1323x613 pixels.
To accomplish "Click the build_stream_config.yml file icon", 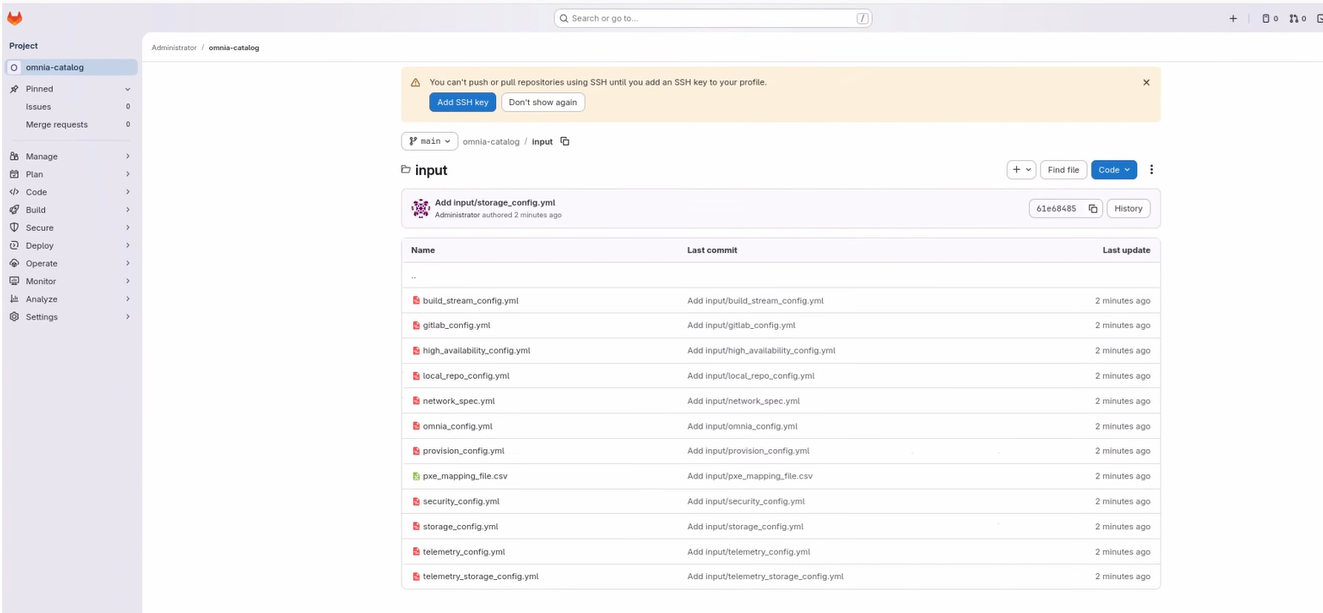I will (x=416, y=300).
